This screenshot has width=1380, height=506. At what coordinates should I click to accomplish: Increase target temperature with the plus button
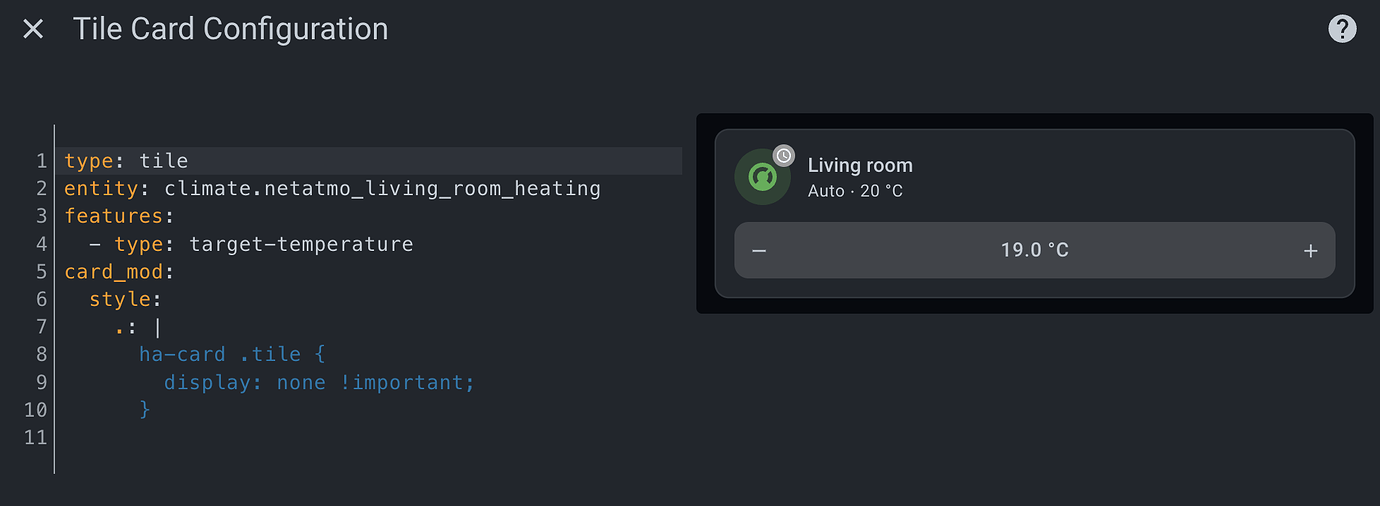click(x=1311, y=250)
